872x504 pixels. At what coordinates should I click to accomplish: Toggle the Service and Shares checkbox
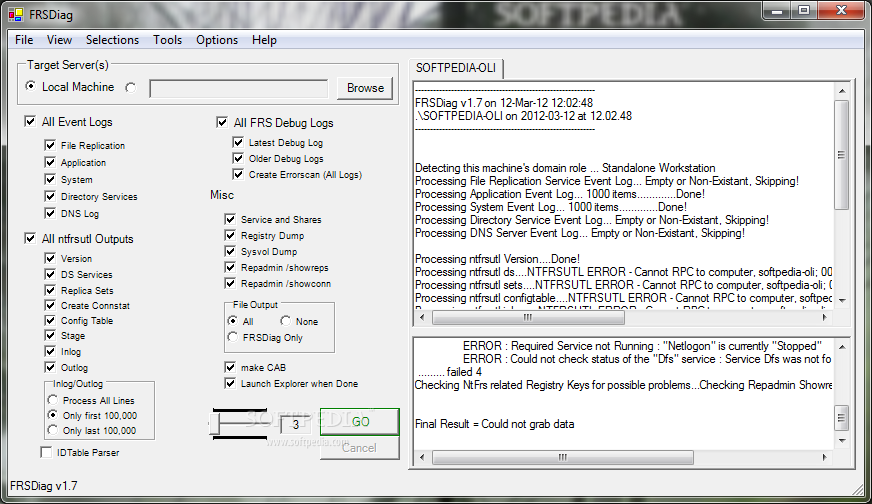pyautogui.click(x=230, y=219)
